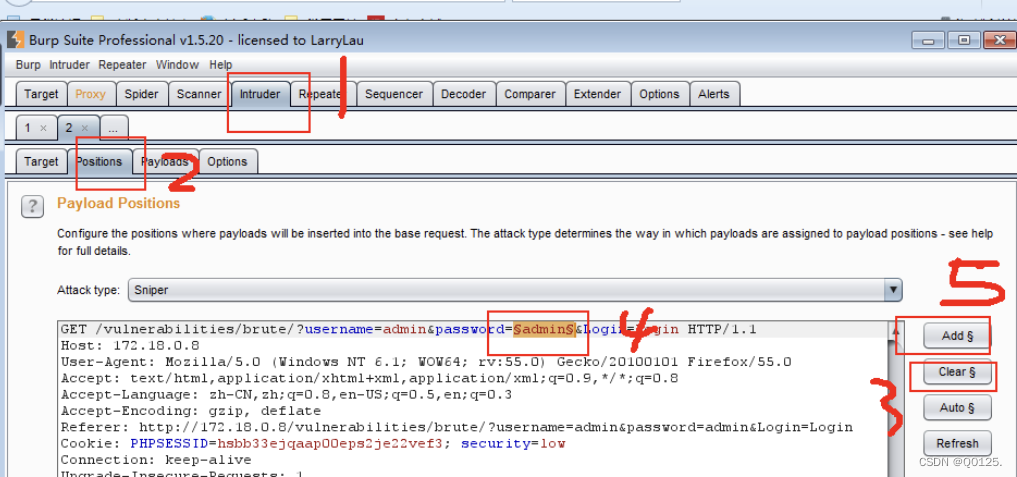Open the Alerts tab
The width and height of the screenshot is (1017, 477).
[714, 94]
